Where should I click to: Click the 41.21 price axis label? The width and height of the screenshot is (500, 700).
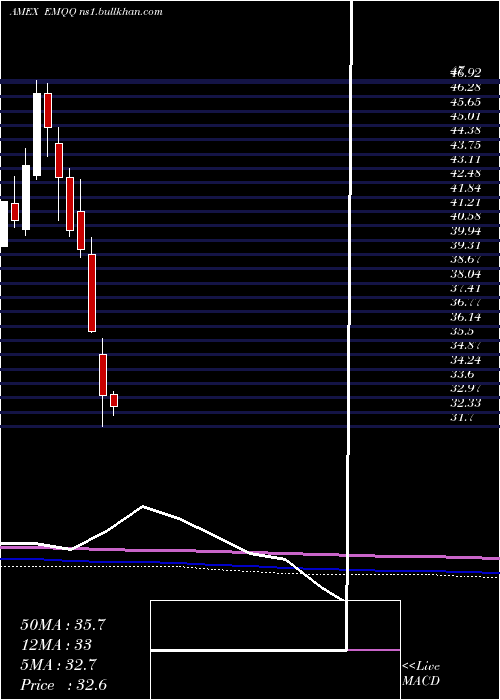pos(466,202)
